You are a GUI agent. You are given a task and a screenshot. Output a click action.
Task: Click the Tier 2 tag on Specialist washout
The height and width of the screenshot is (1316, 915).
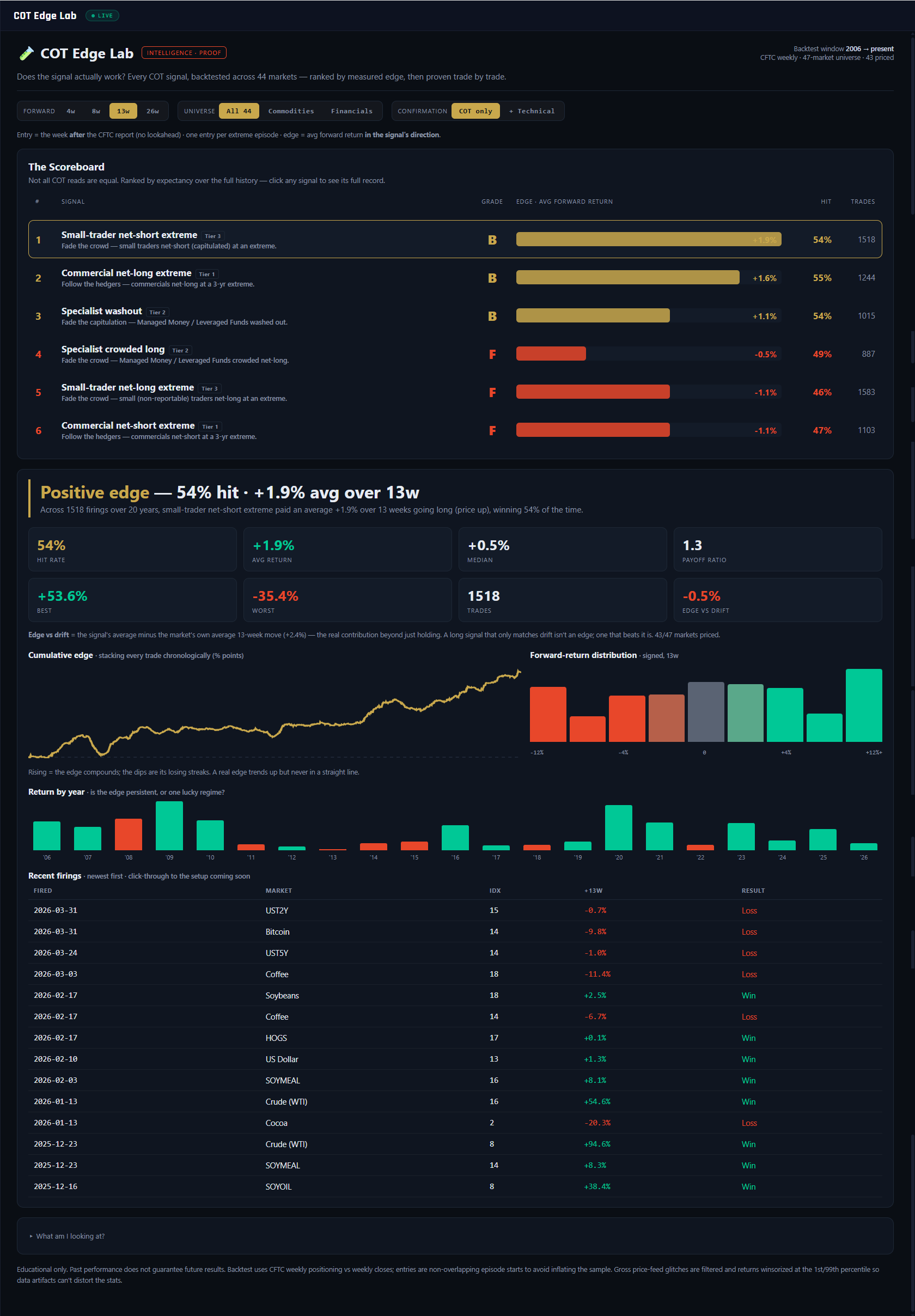point(157,312)
